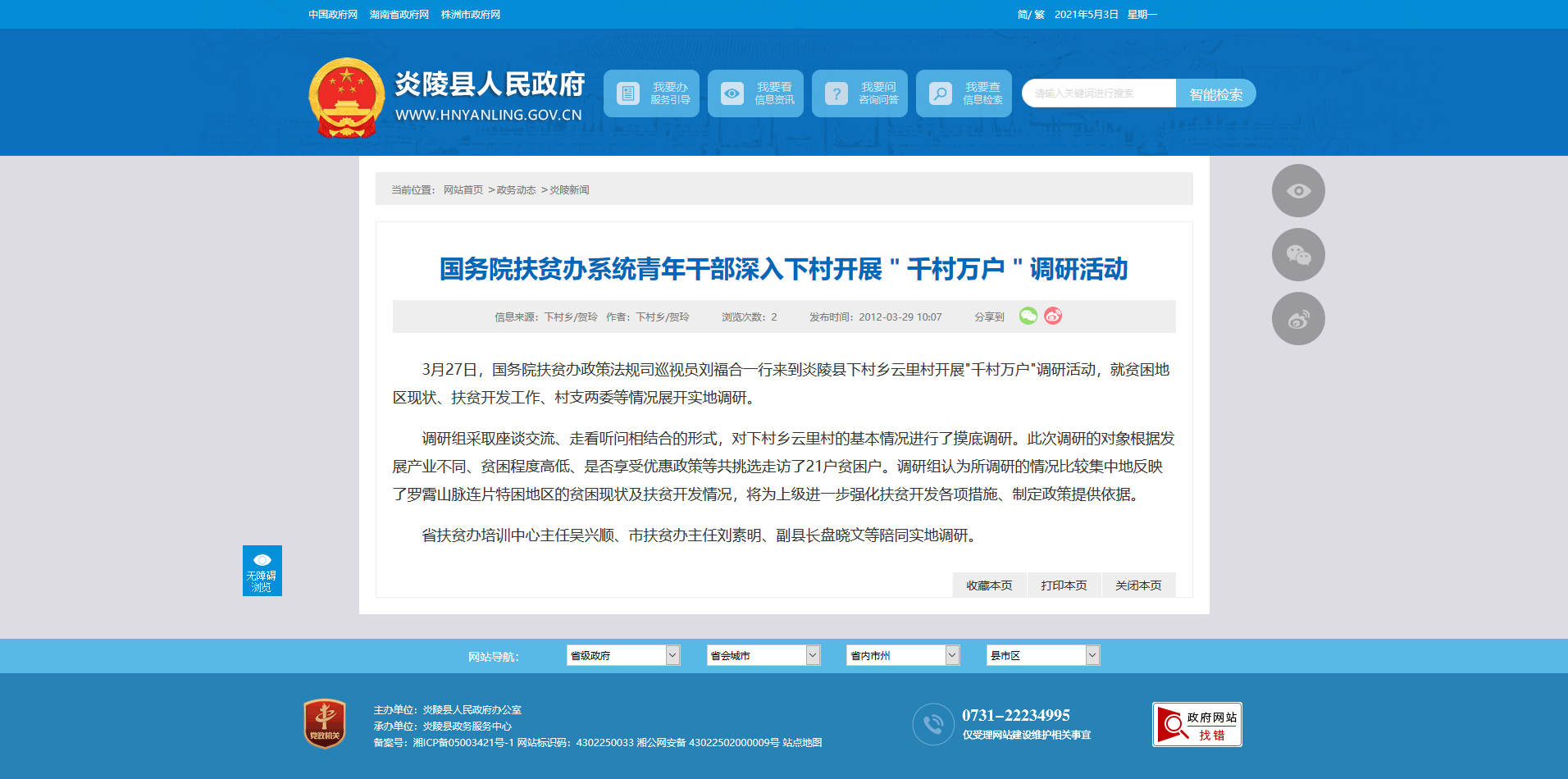
Task: Select the 我要问 咨询问答 menu item
Action: pyautogui.click(x=859, y=93)
